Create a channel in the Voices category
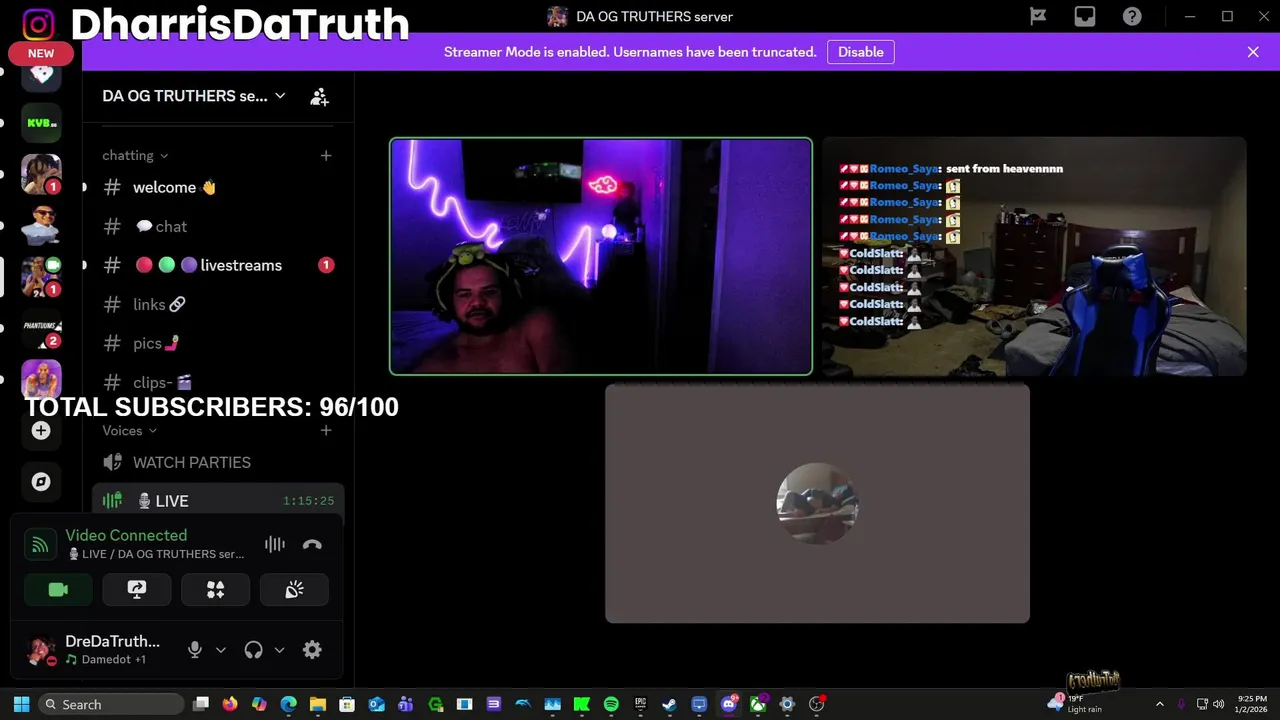The image size is (1280, 720). pos(326,430)
